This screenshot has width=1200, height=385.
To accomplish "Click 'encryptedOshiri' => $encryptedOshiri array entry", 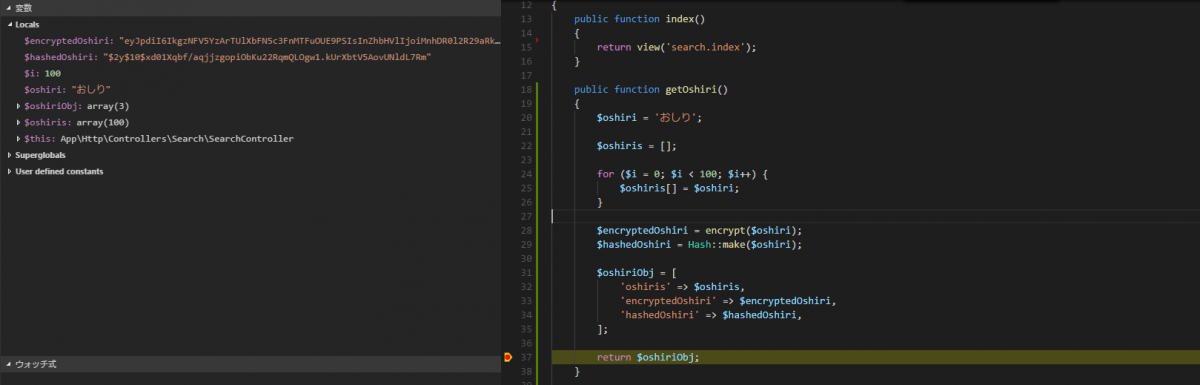I will tap(728, 301).
